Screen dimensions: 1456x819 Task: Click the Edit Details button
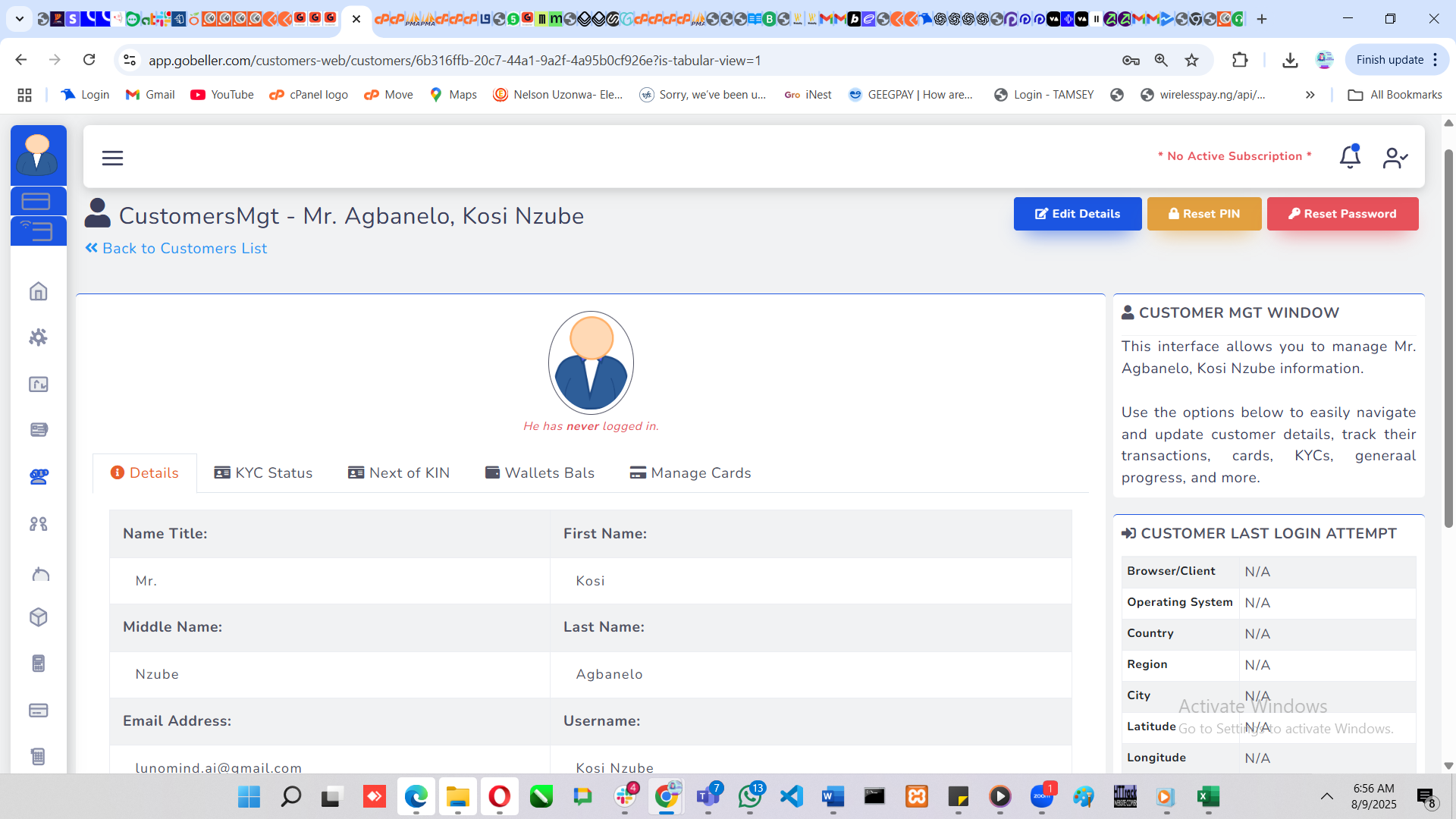click(x=1077, y=214)
